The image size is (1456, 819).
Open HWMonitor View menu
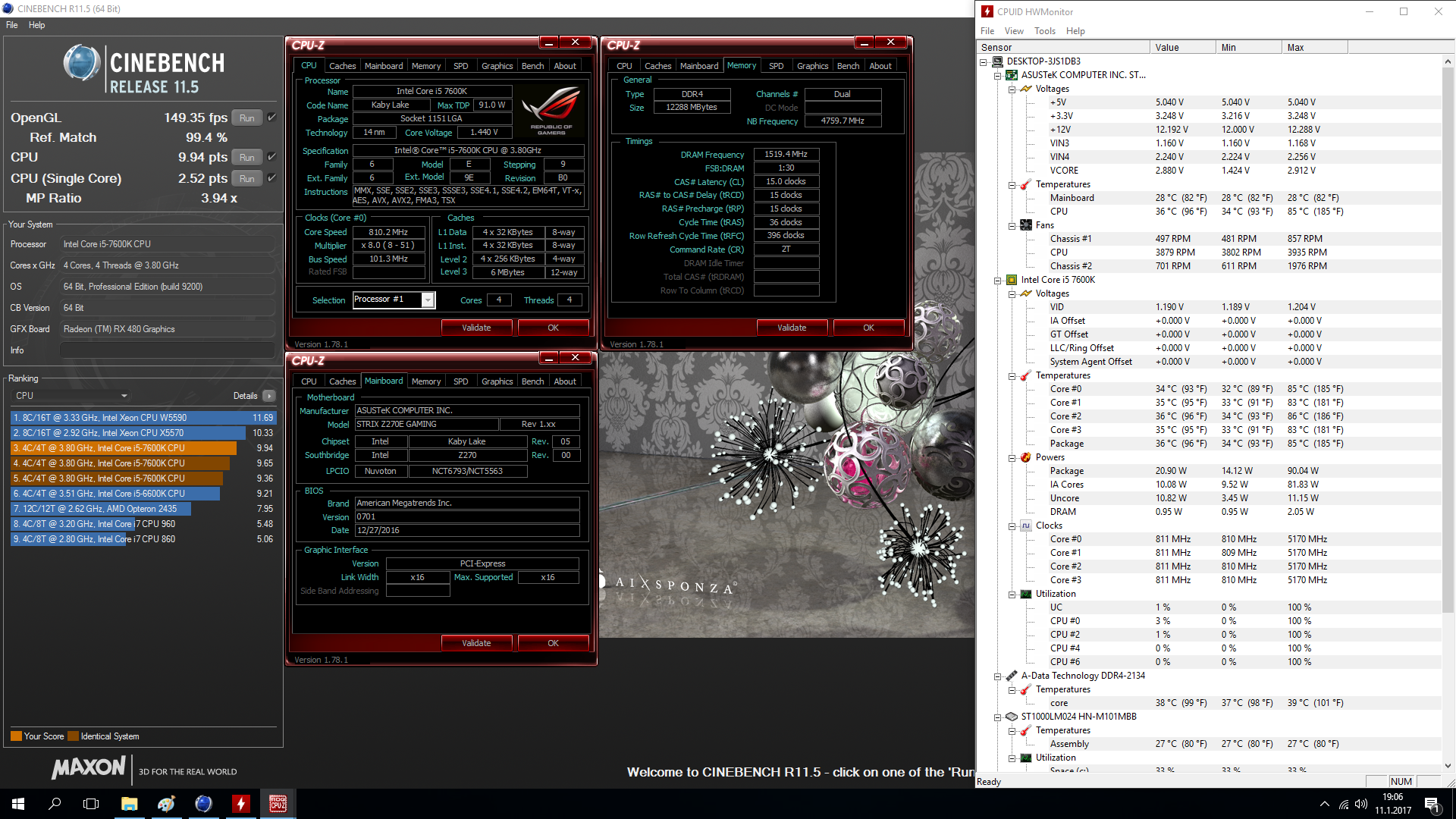pyautogui.click(x=1014, y=31)
